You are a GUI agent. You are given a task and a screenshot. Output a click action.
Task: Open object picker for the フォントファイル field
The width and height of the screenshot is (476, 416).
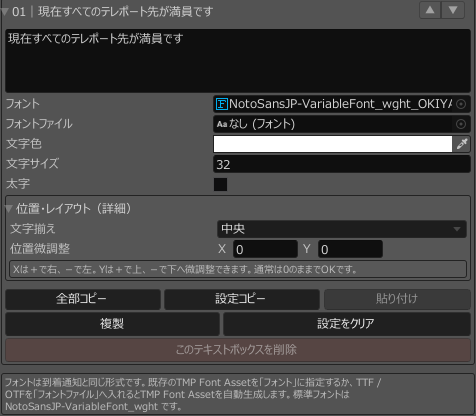coord(461,124)
